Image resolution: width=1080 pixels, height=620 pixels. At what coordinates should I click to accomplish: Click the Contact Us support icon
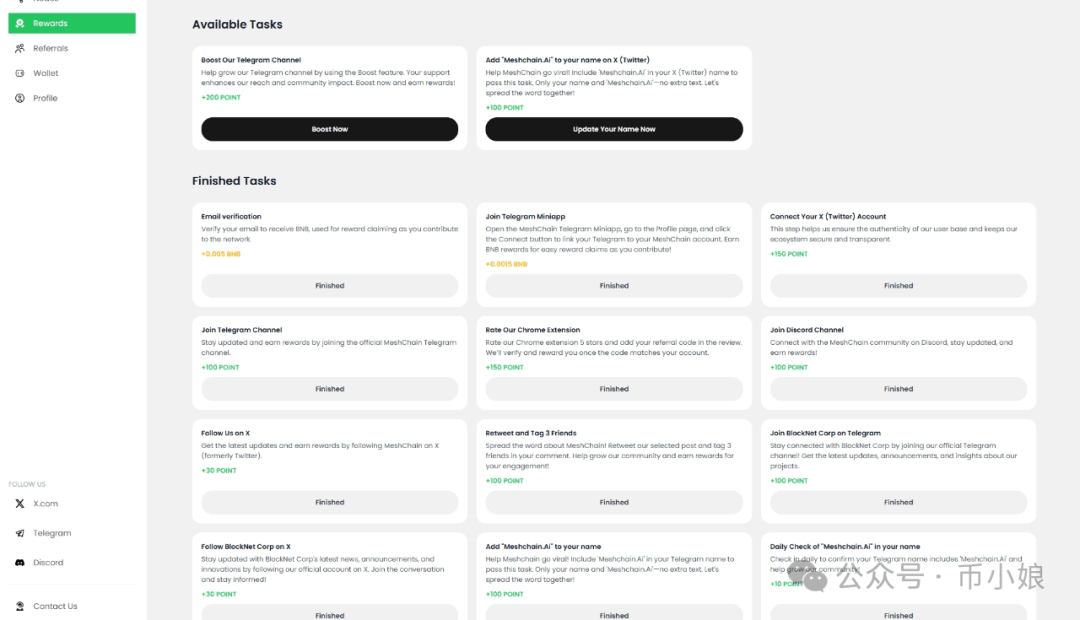[x=20, y=606]
